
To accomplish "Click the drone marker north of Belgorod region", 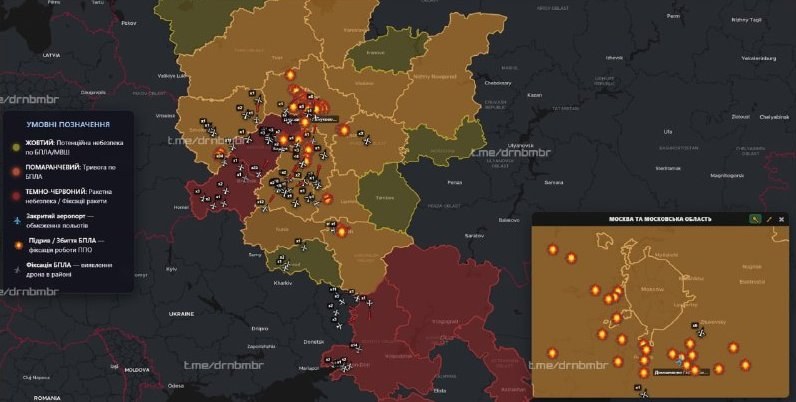I will pyautogui.click(x=304, y=247).
